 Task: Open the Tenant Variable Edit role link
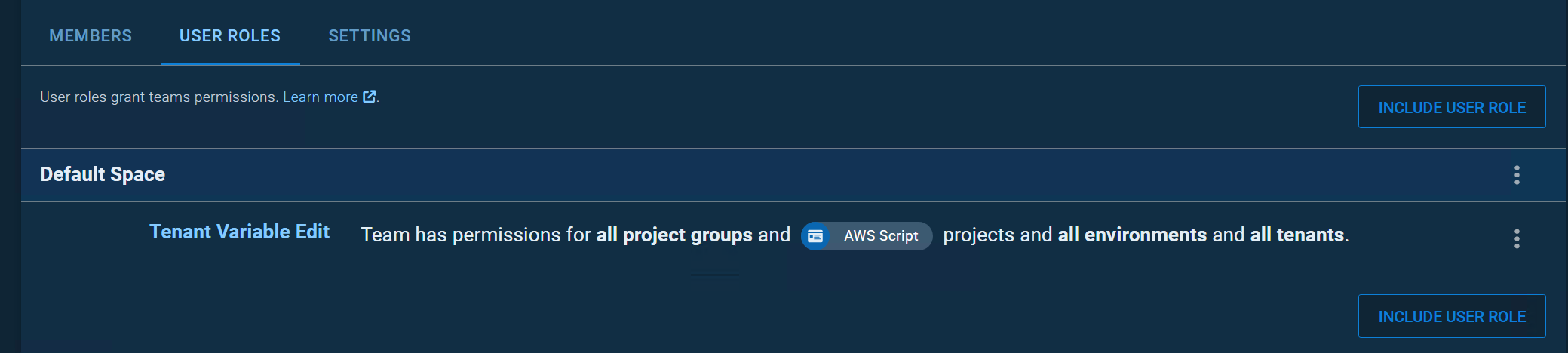coord(239,232)
